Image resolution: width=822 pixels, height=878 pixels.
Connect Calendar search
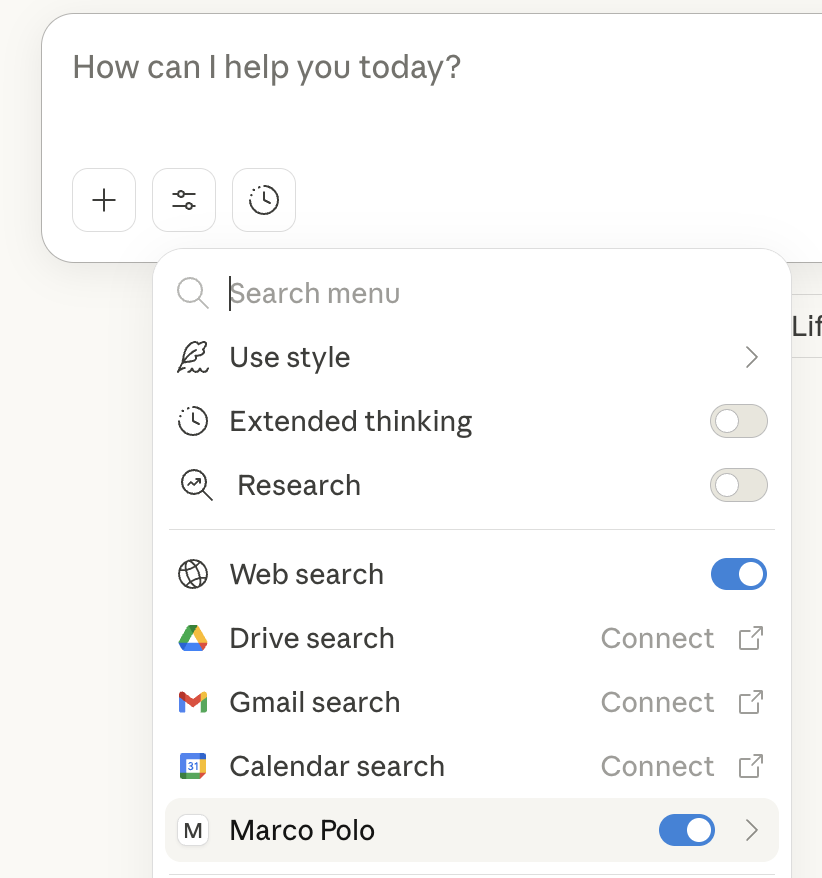[657, 766]
